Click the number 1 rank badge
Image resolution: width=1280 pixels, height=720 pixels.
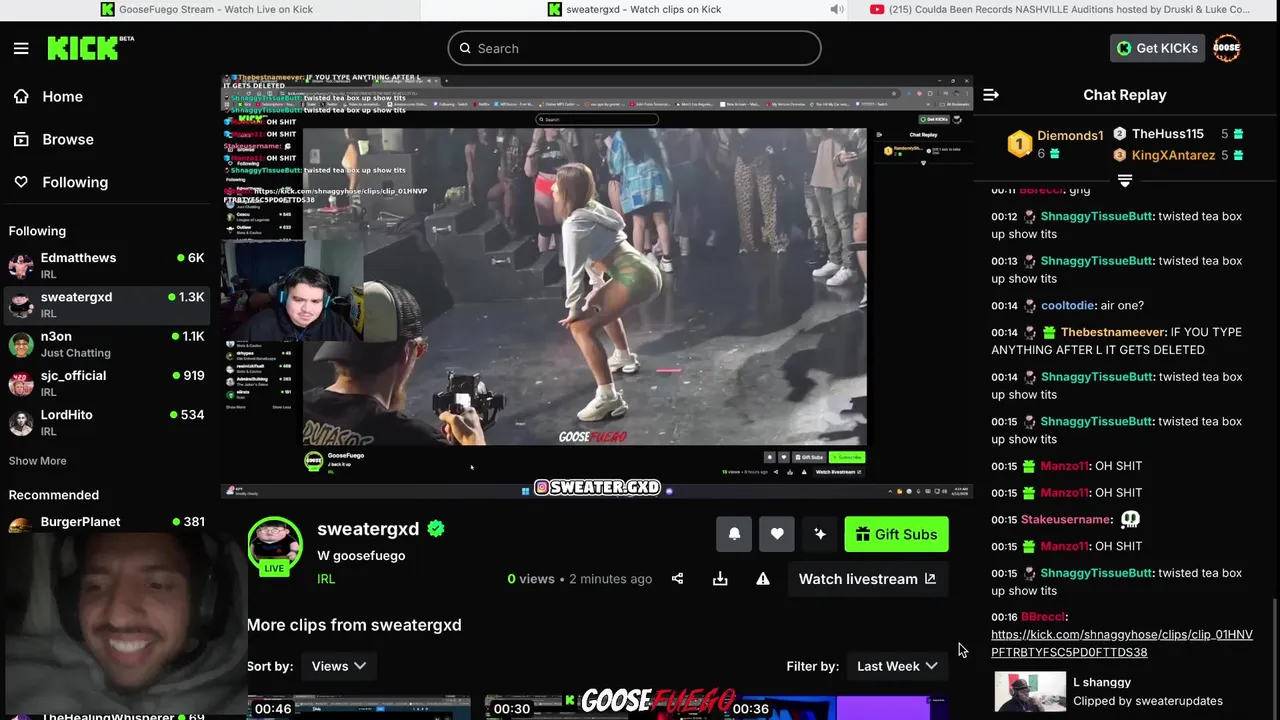tap(1018, 144)
